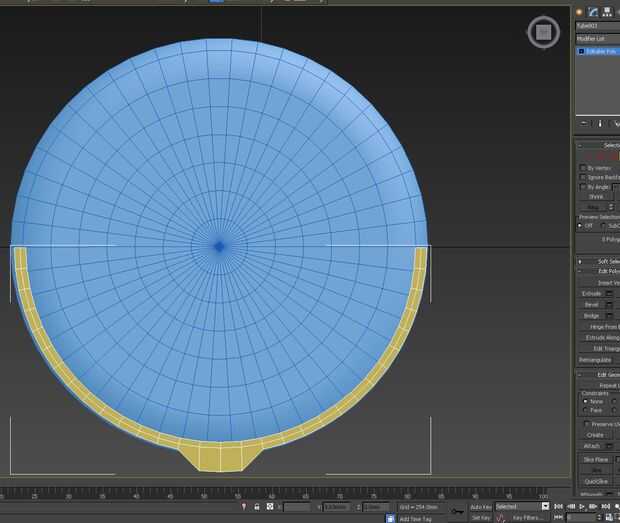Click Hinge From Edge button
This screenshot has height=523, width=620.
point(599,327)
